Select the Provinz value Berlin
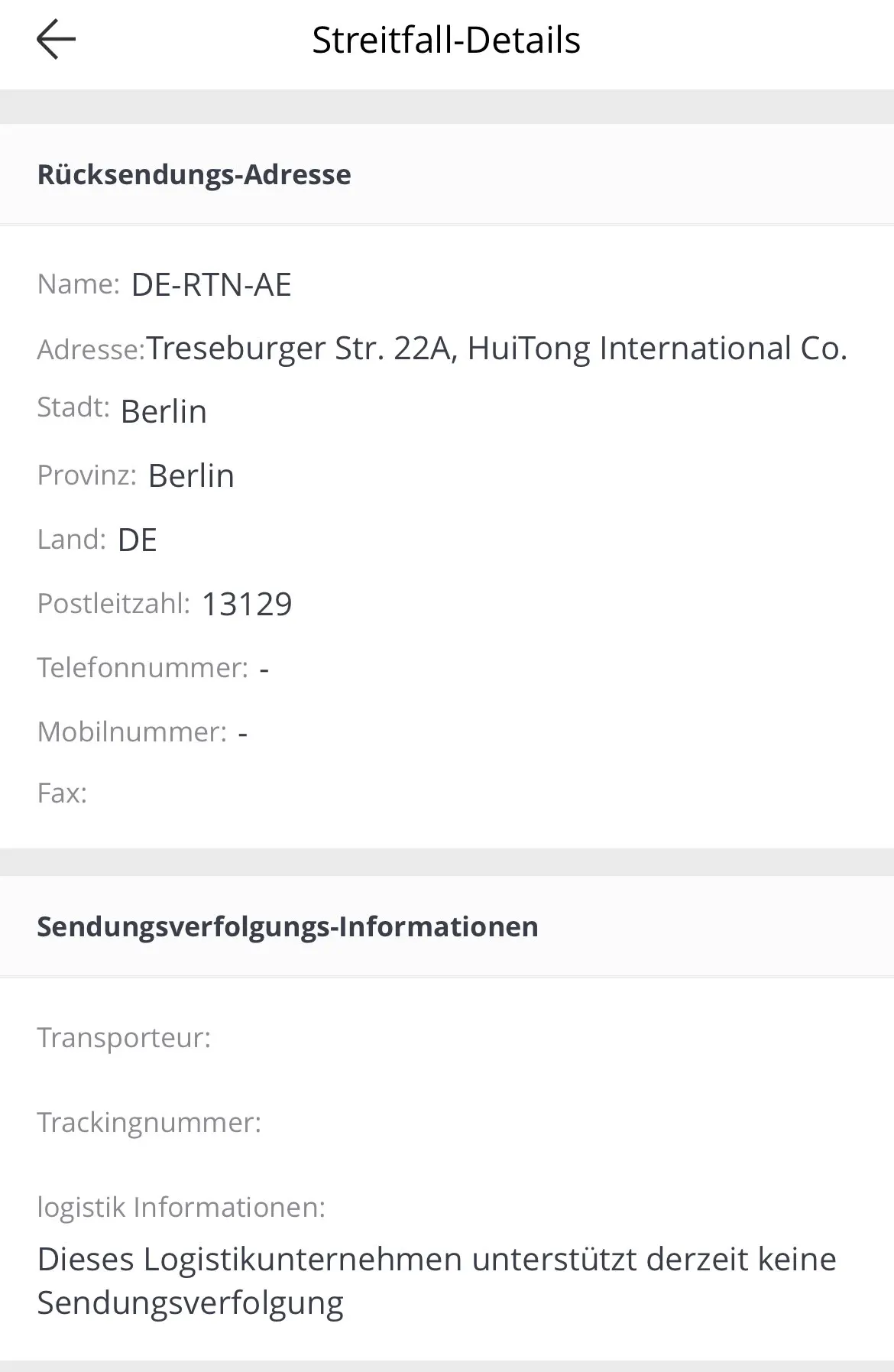Screen dimensions: 894x1372 point(191,476)
